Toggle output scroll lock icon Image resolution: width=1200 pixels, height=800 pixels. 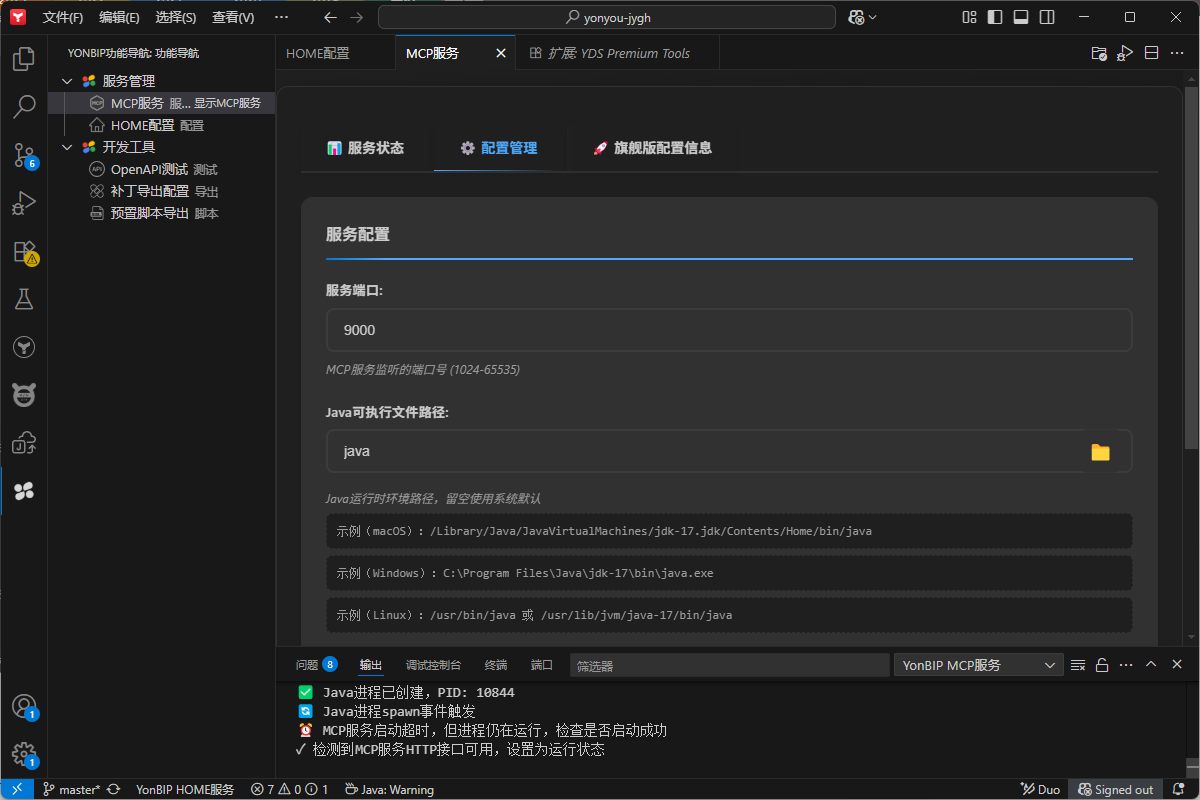pyautogui.click(x=1102, y=665)
